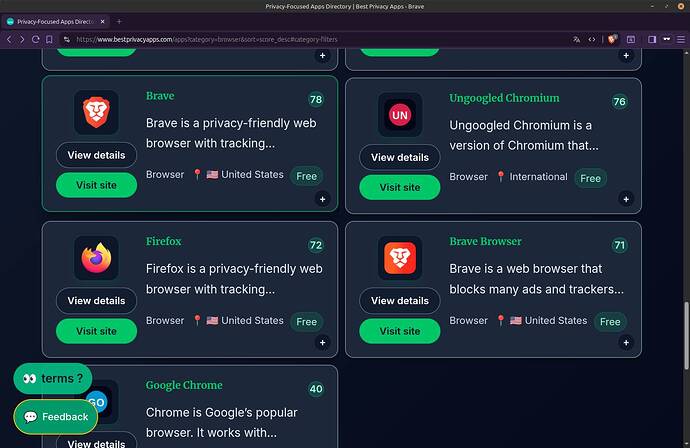Open the Brave Shields lion icon

click(613, 39)
